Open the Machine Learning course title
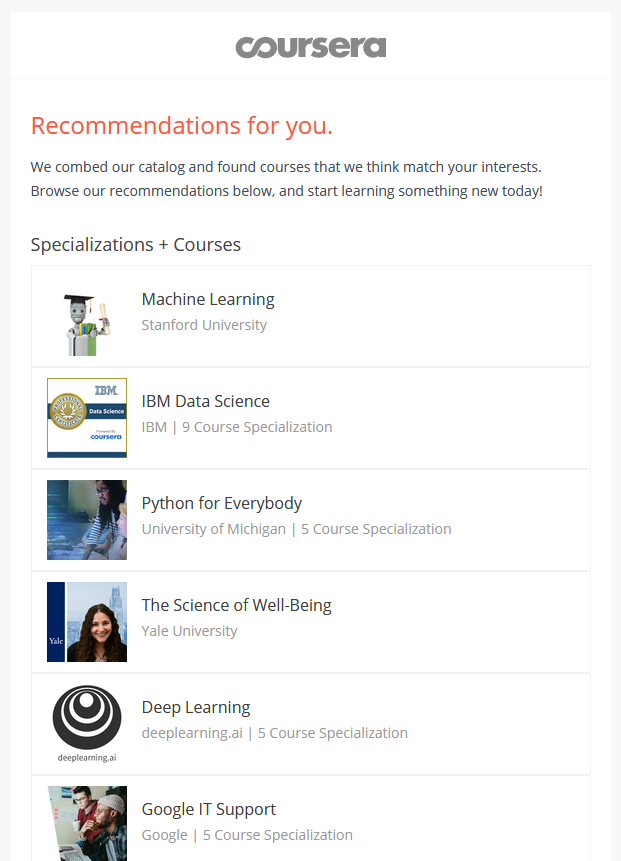This screenshot has width=621, height=861. pyautogui.click(x=208, y=299)
